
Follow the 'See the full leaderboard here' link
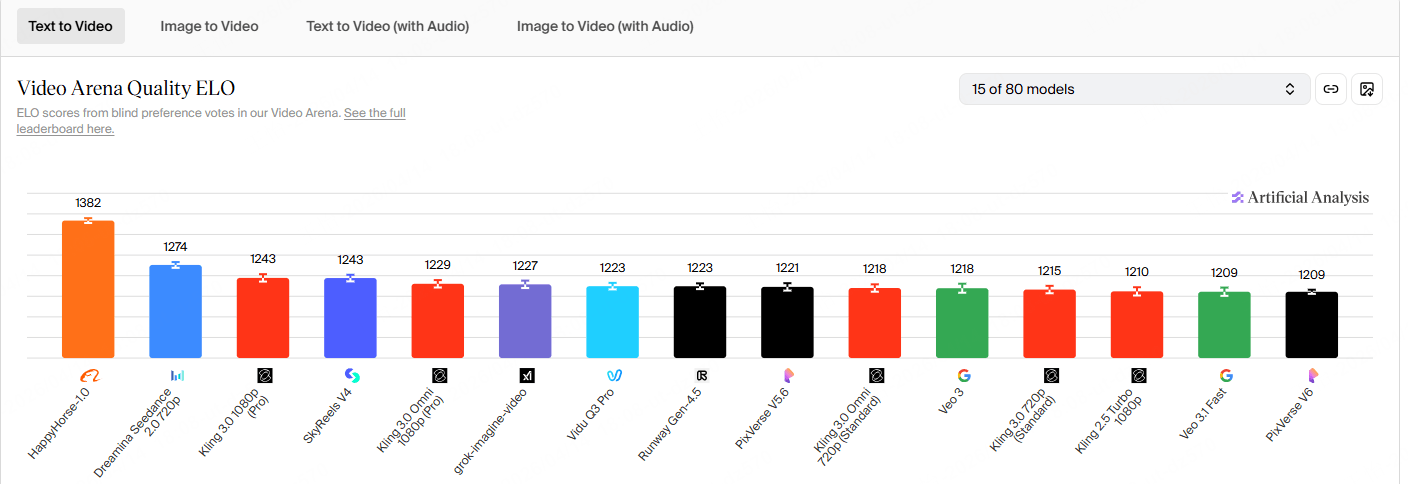click(374, 113)
